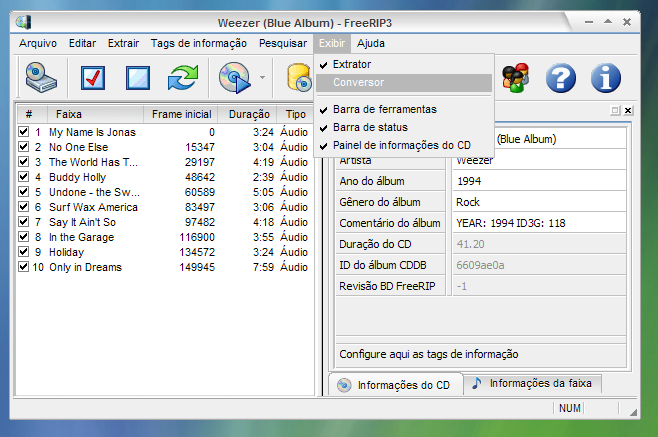Uncheck track 3 The World Has T...
The width and height of the screenshot is (658, 437).
(24, 162)
